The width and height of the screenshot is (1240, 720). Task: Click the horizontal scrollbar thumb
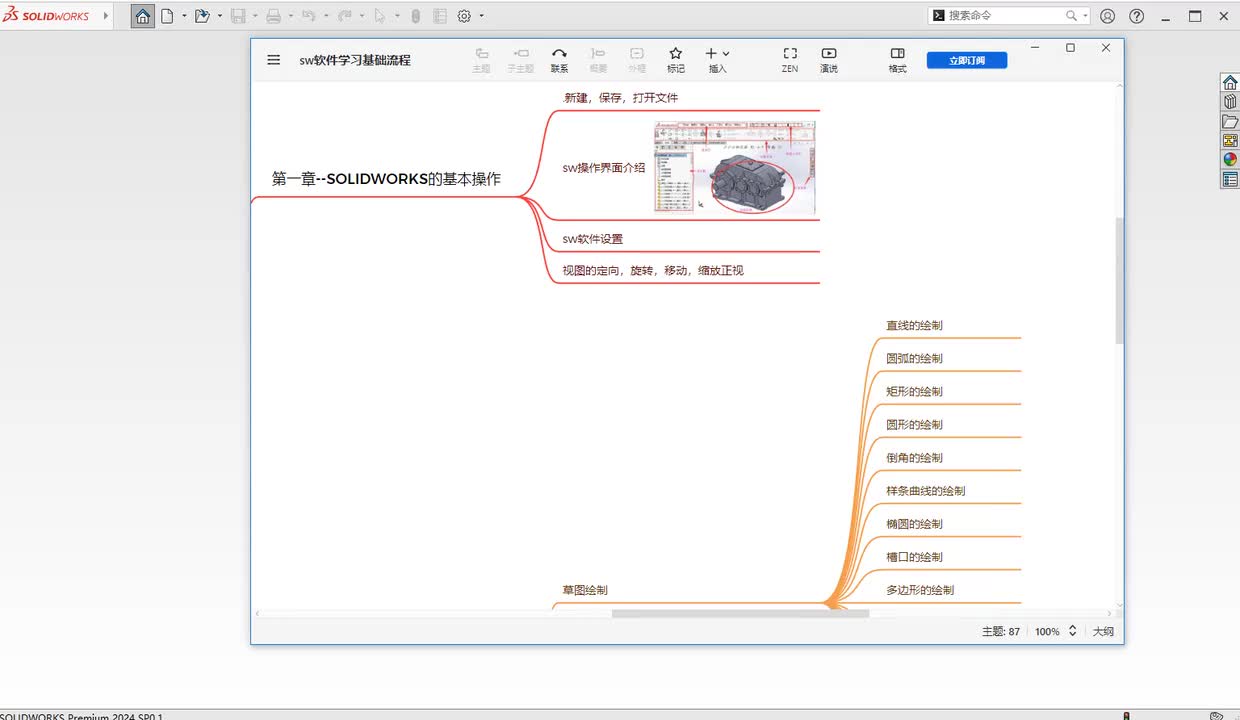click(740, 613)
